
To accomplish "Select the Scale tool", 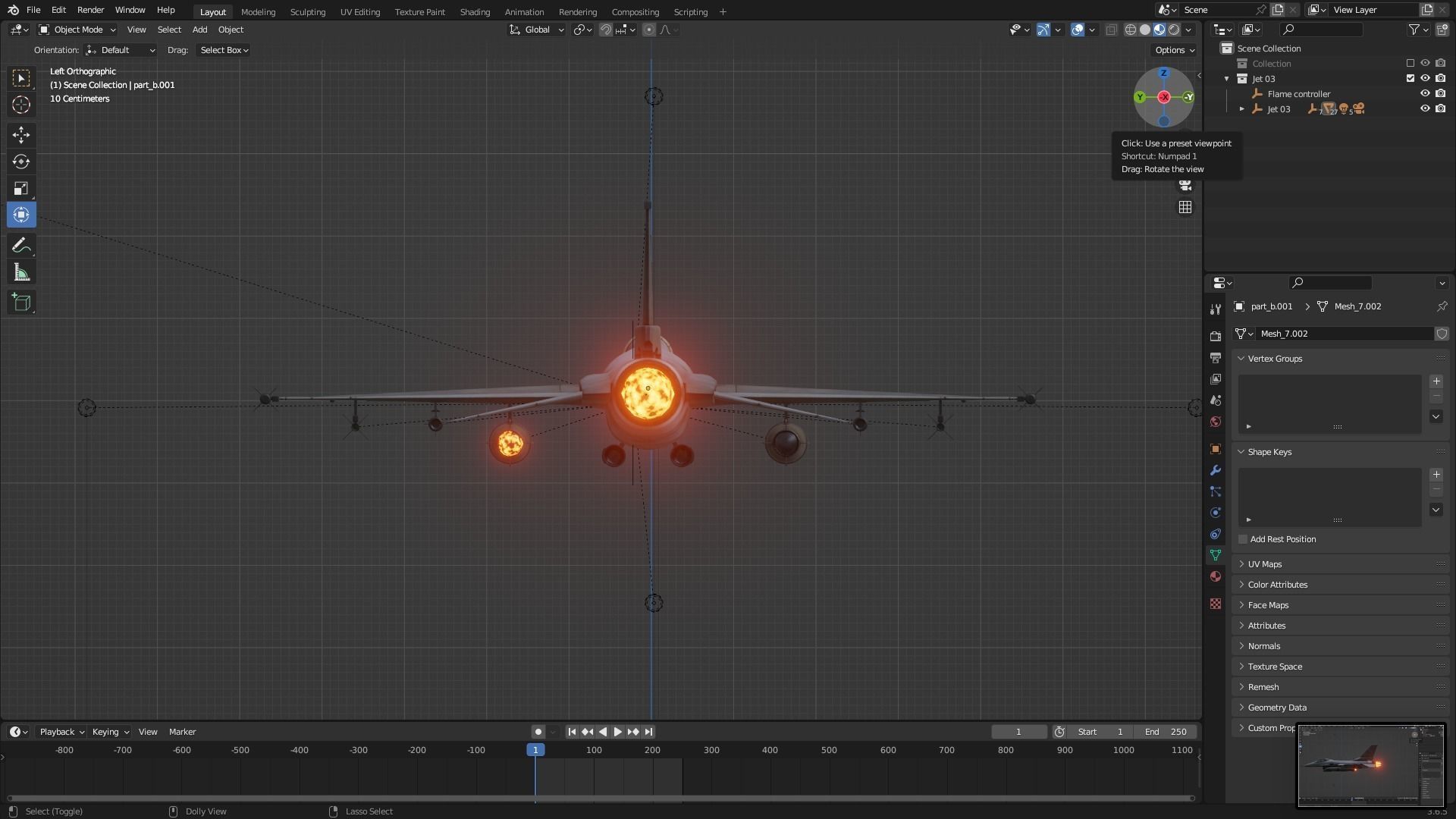I will pyautogui.click(x=21, y=188).
